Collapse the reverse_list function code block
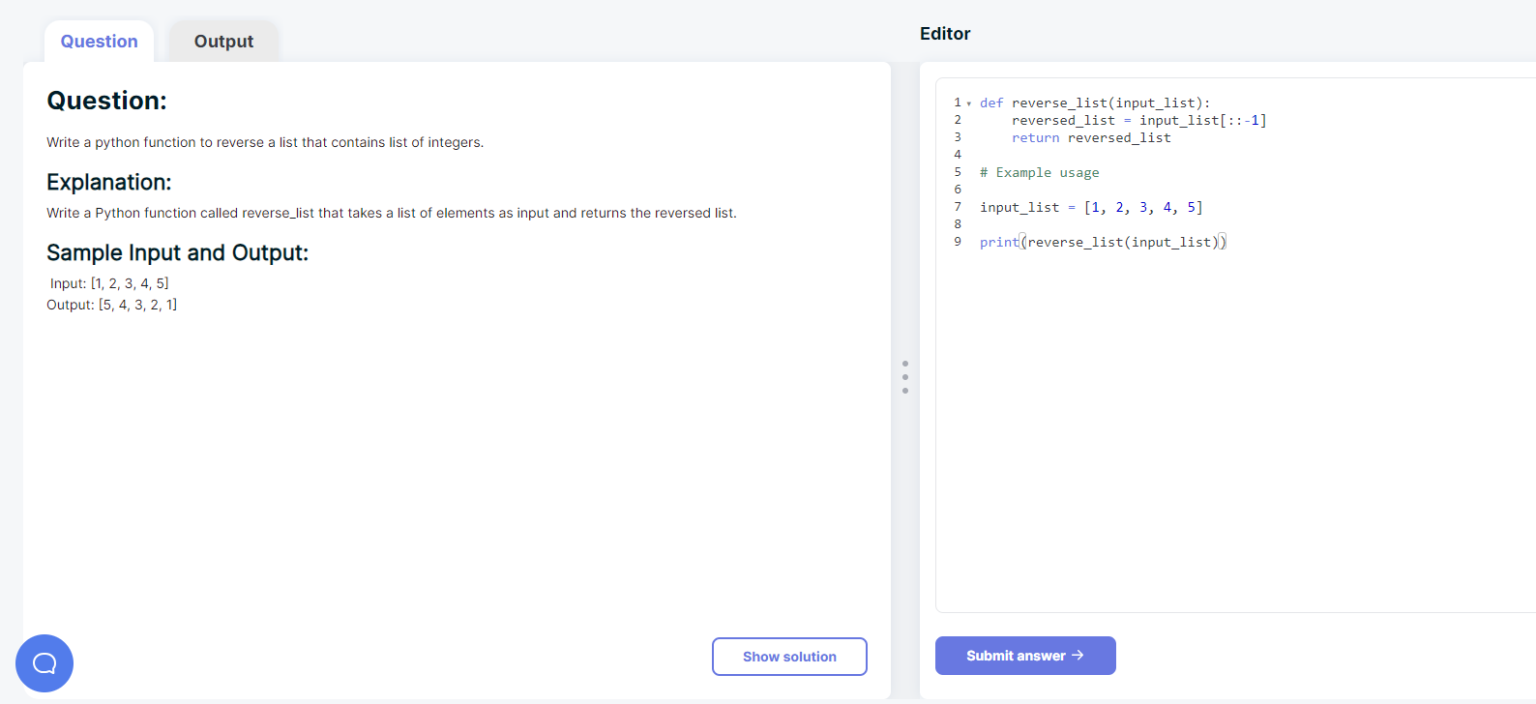The image size is (1536, 704). 966,102
